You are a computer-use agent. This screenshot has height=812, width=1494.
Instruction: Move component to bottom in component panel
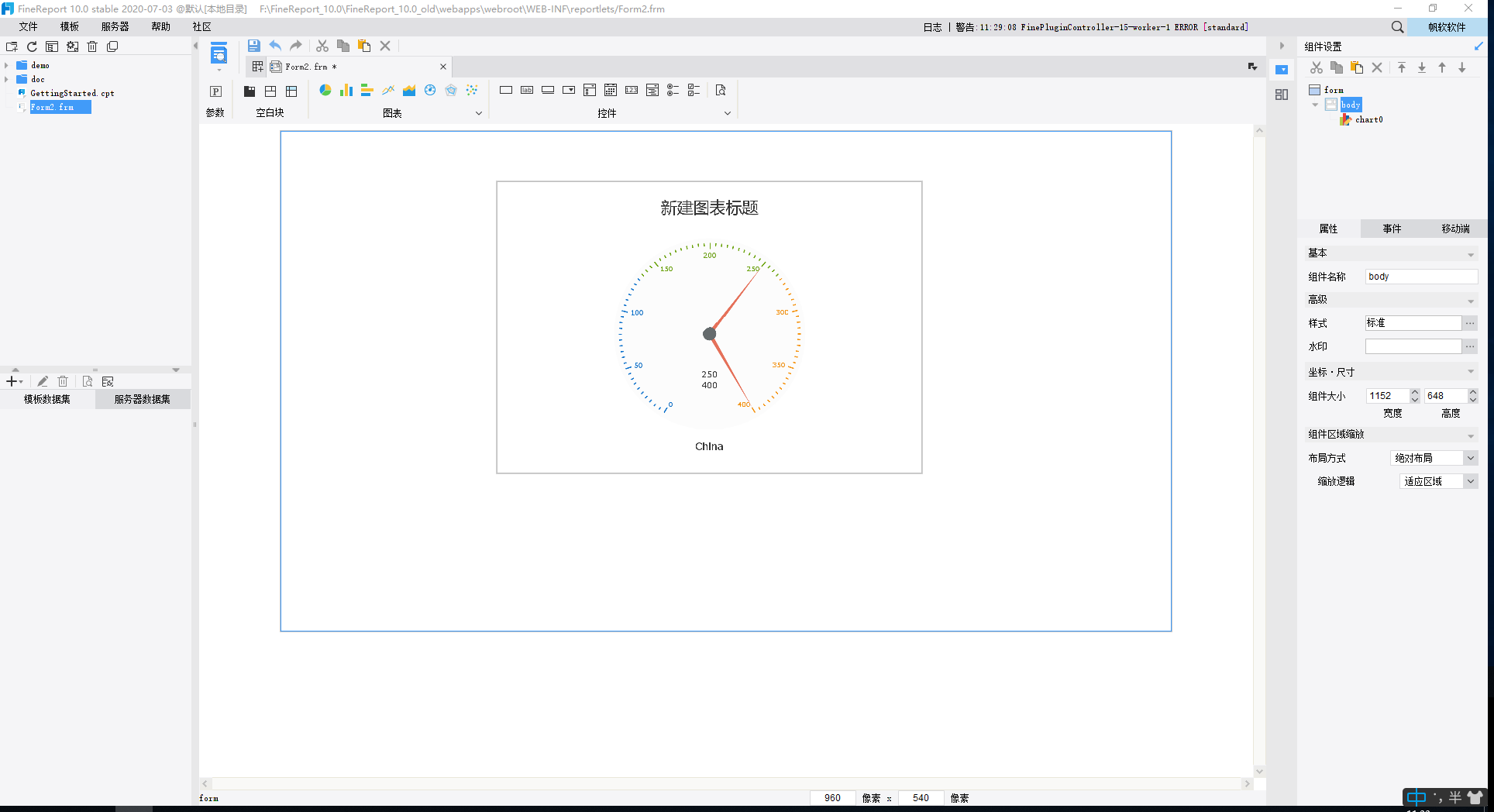pyautogui.click(x=1422, y=67)
